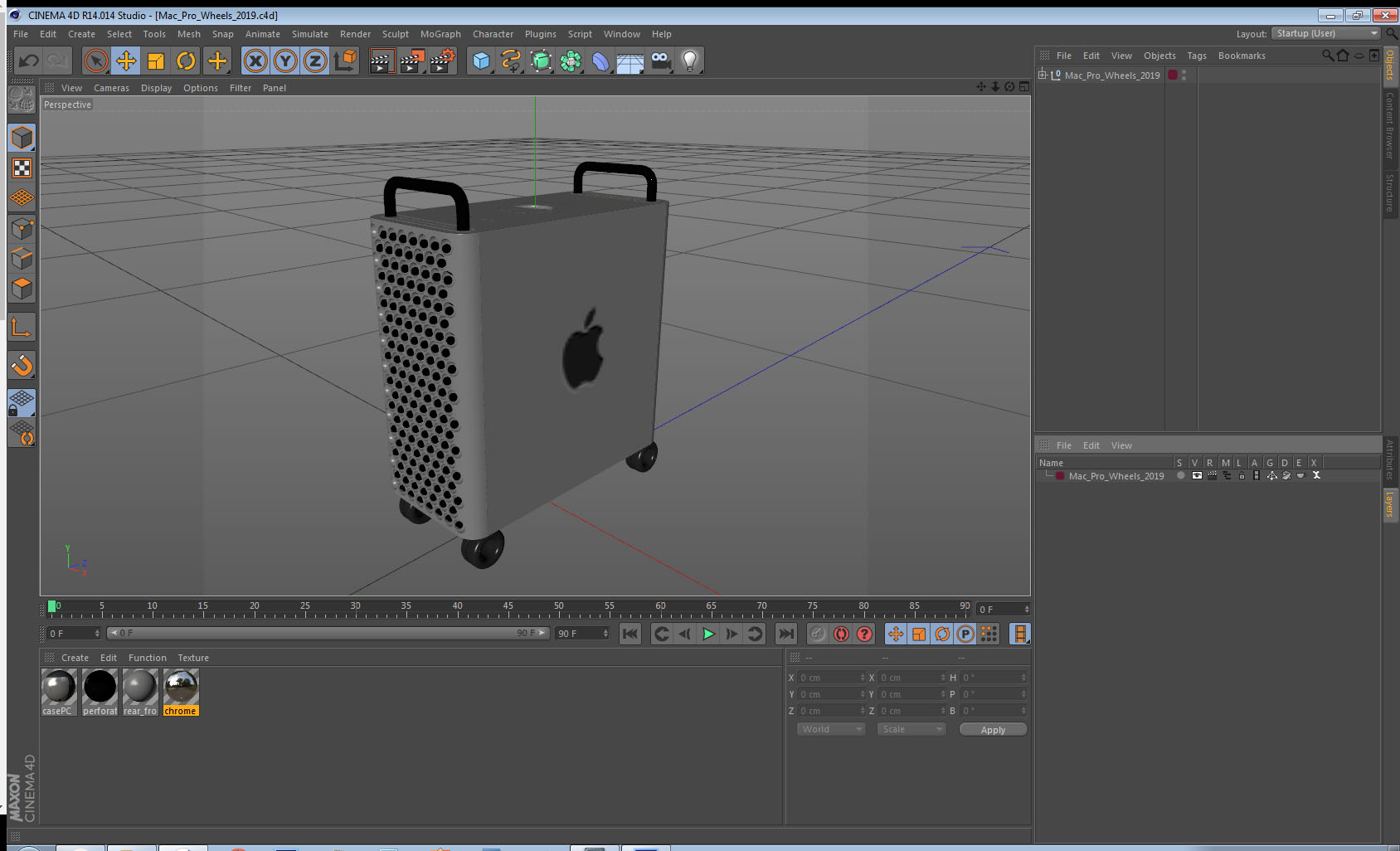Render the active view
Screen dimensions: 1400x851
[381, 61]
